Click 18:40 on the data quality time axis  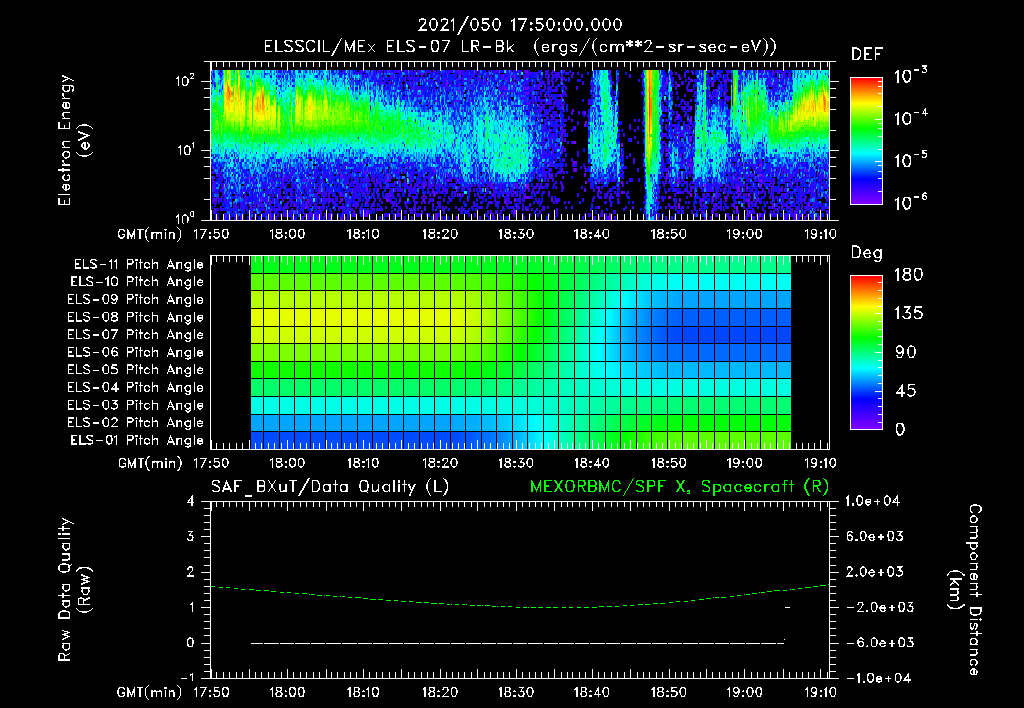(592, 692)
